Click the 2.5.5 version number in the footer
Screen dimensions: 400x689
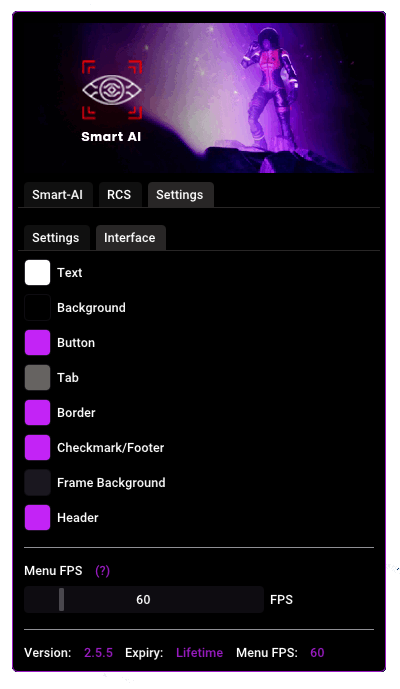coord(98,653)
